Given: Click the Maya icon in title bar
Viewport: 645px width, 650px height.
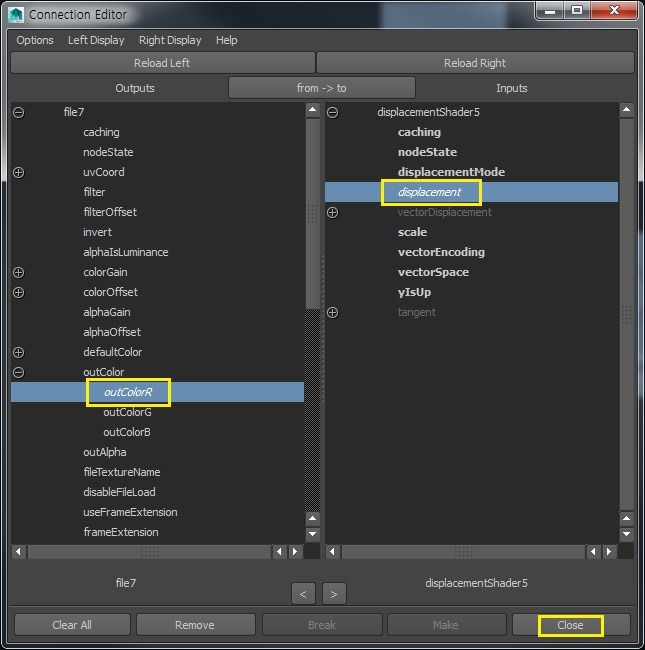Looking at the screenshot, I should pyautogui.click(x=16, y=15).
